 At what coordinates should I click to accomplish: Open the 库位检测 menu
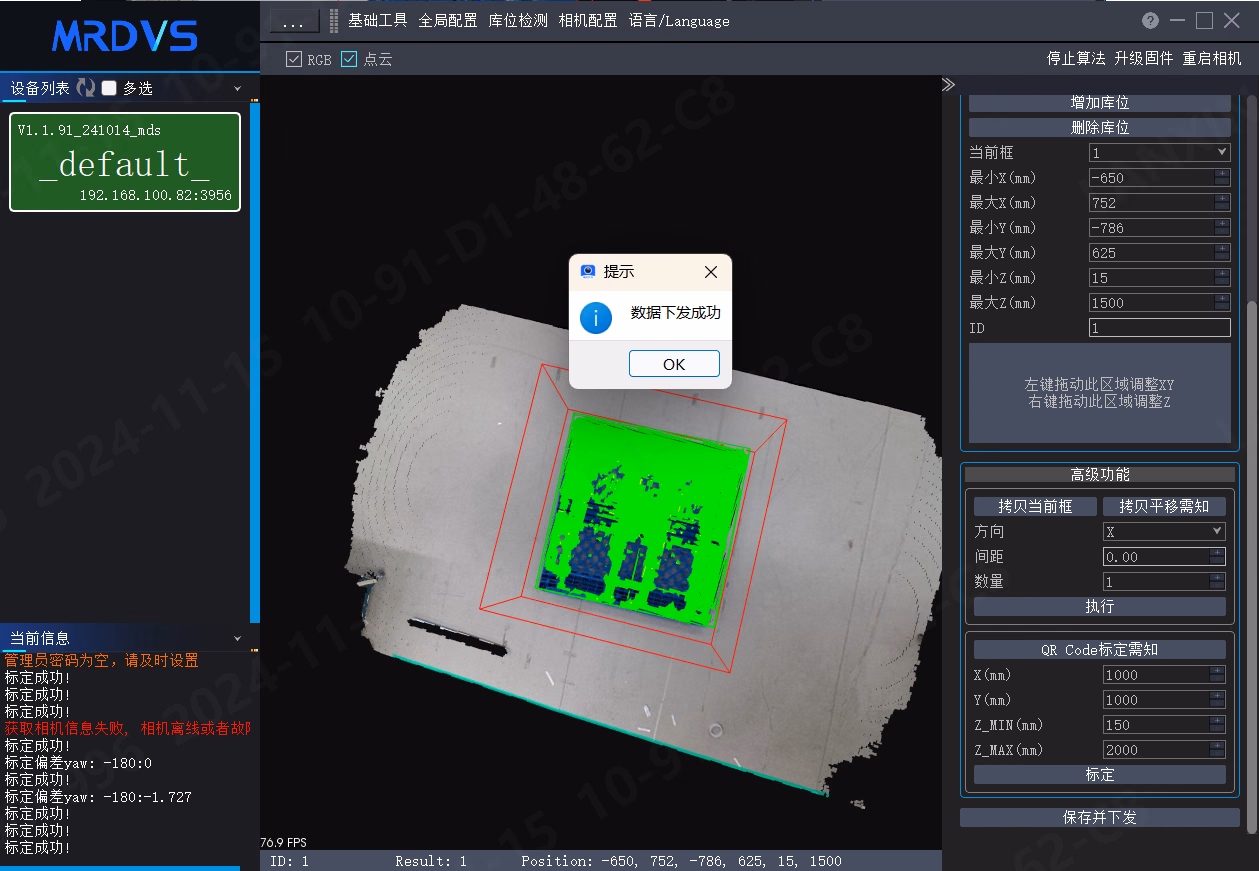point(518,20)
